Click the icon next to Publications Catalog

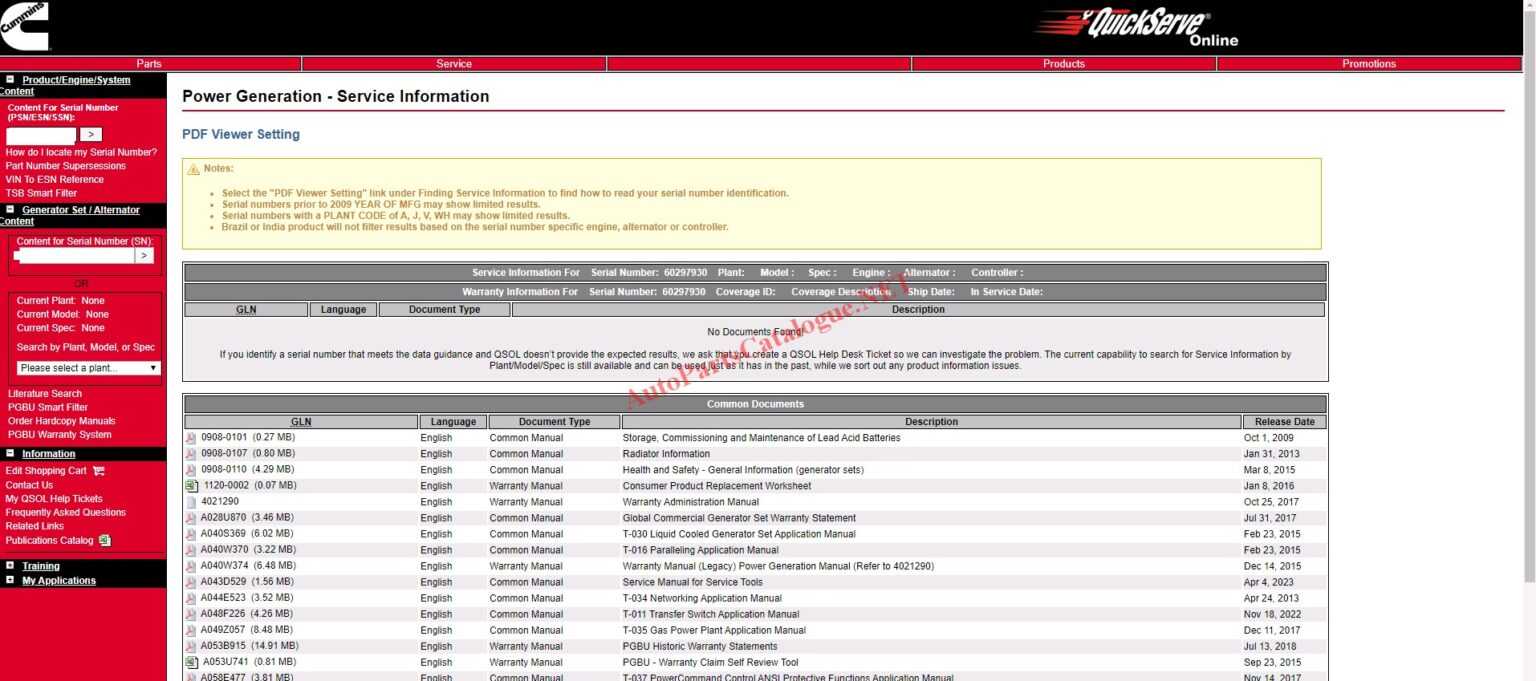click(102, 539)
